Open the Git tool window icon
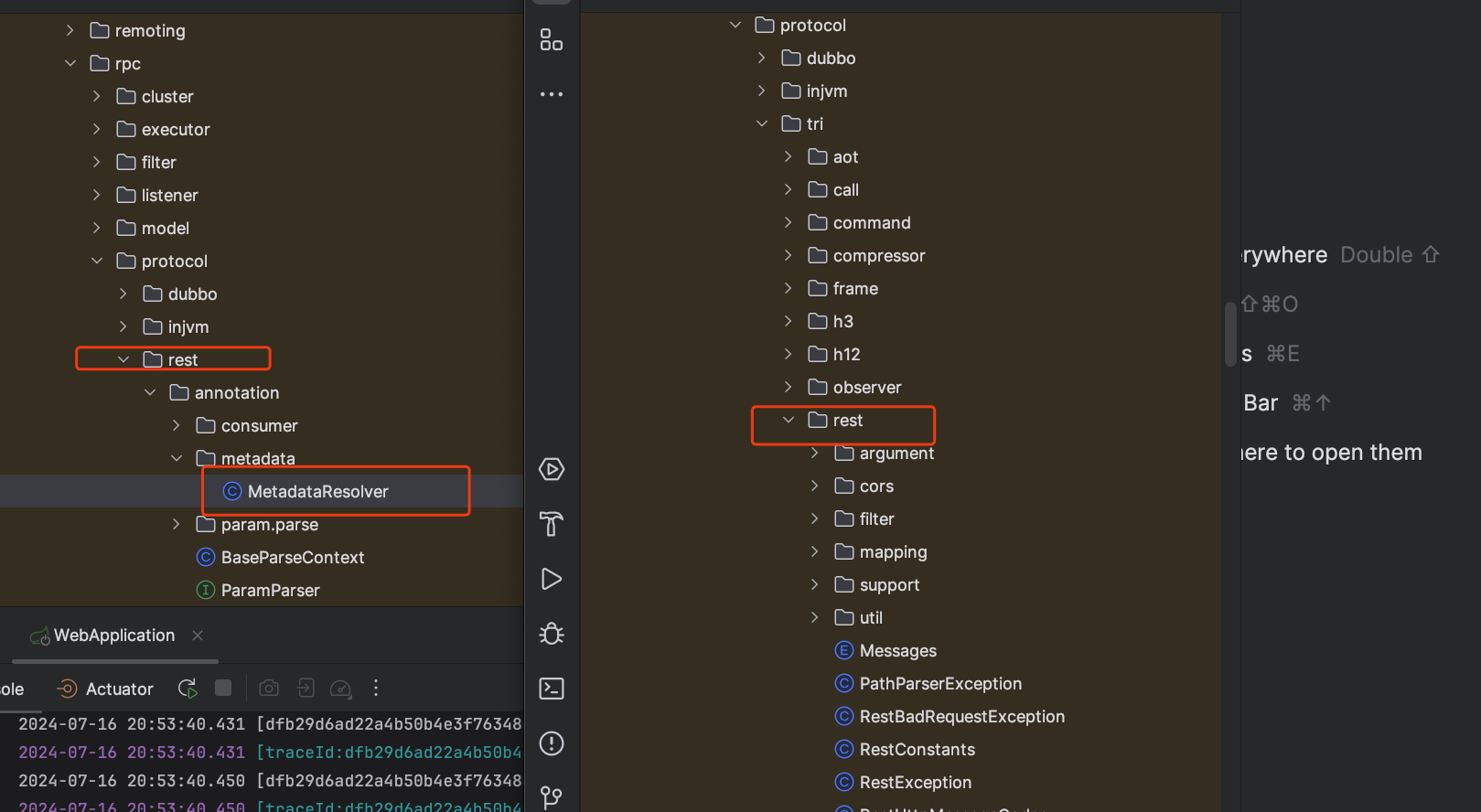This screenshot has height=812, width=1481. click(552, 797)
